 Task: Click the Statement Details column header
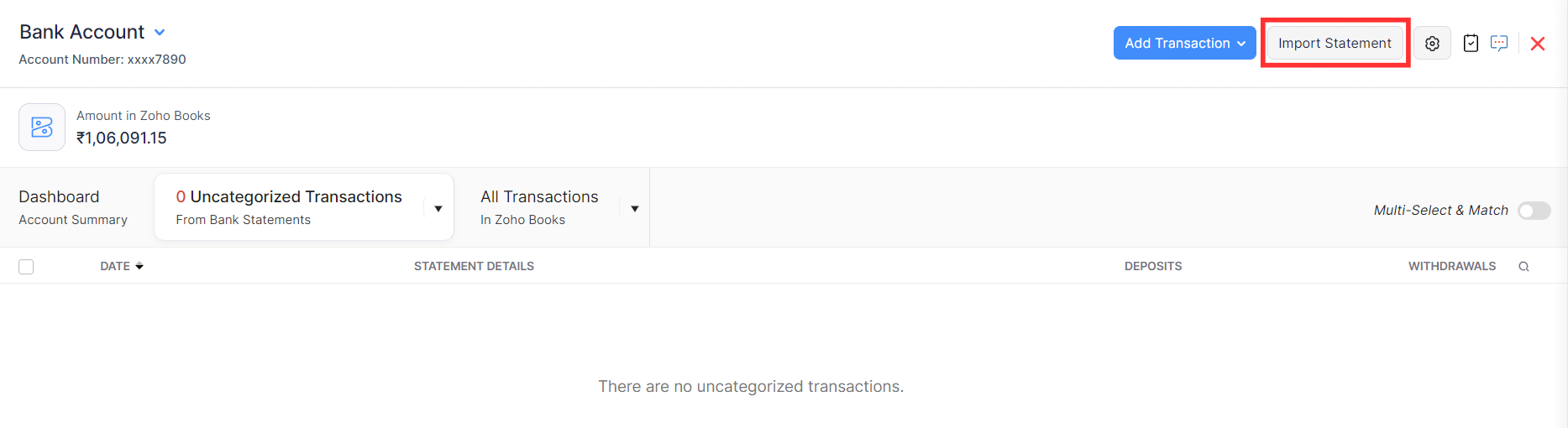tap(474, 266)
